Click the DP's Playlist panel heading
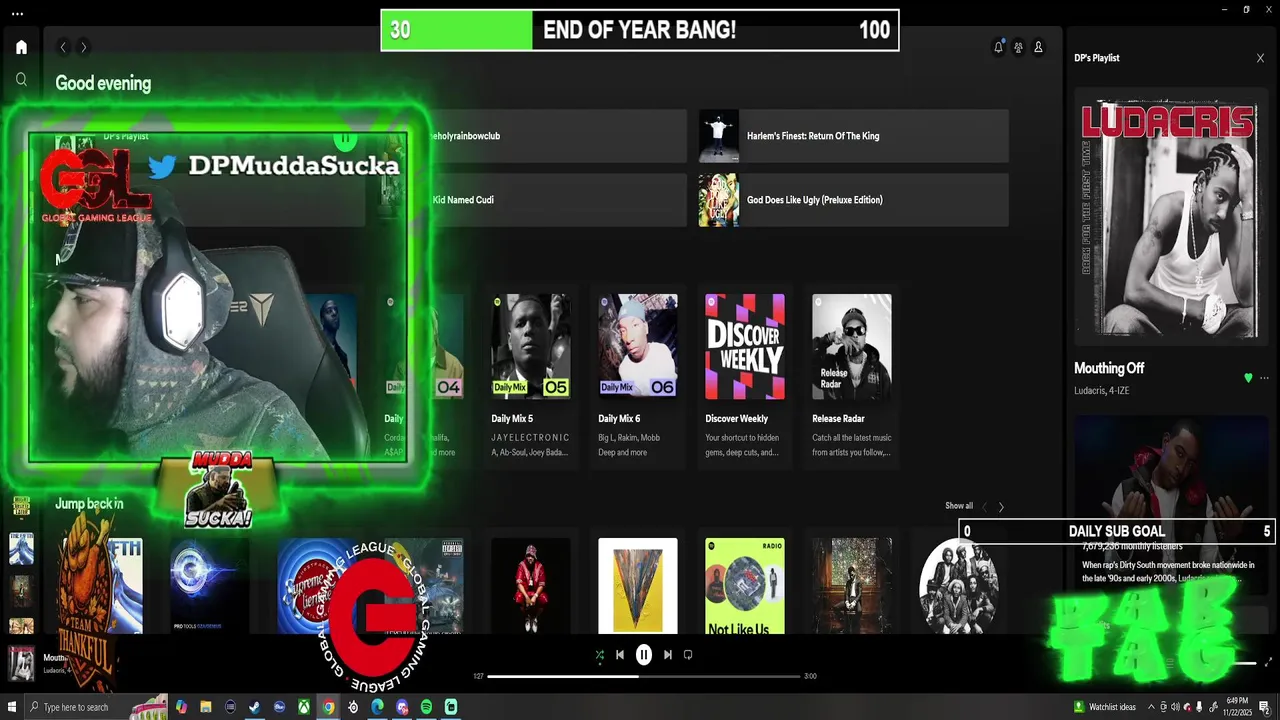 (1097, 58)
